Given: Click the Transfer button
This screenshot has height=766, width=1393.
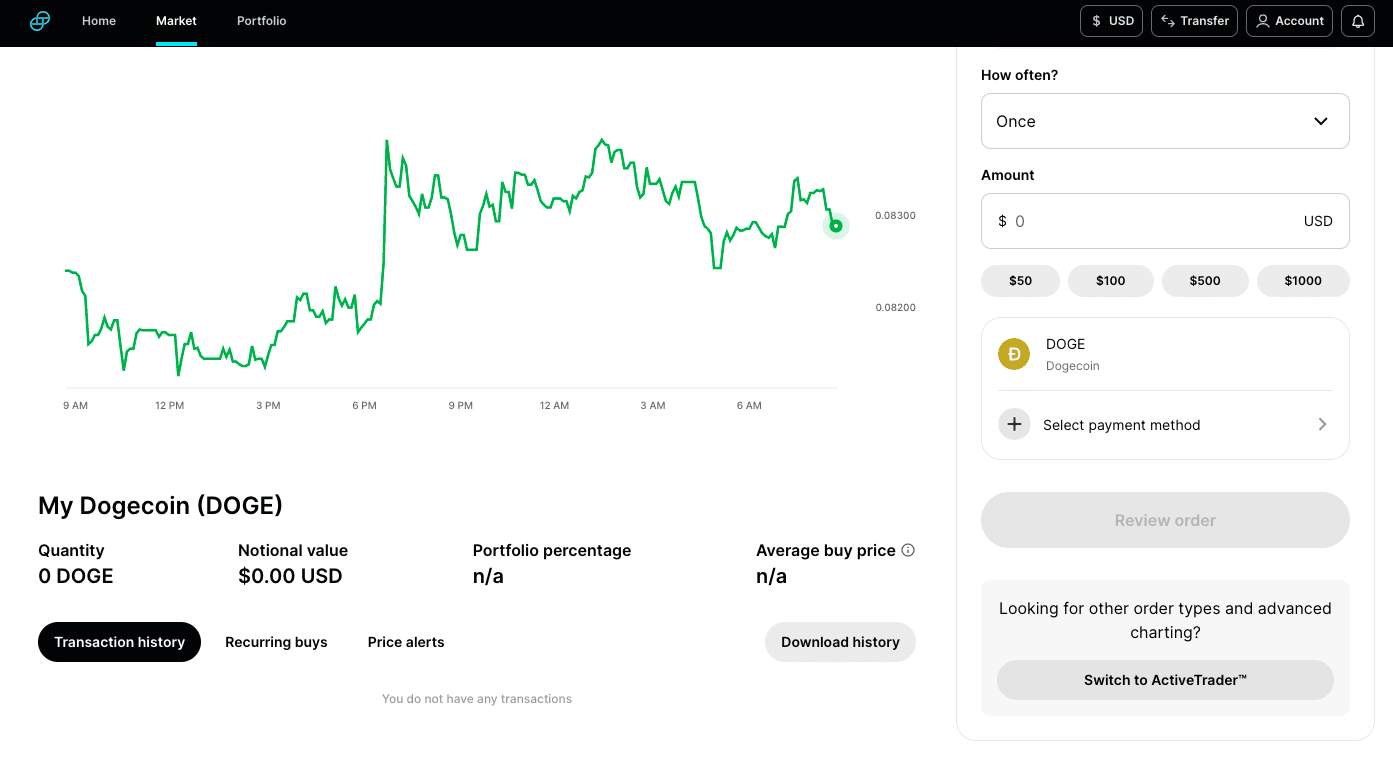Looking at the screenshot, I should (x=1195, y=21).
